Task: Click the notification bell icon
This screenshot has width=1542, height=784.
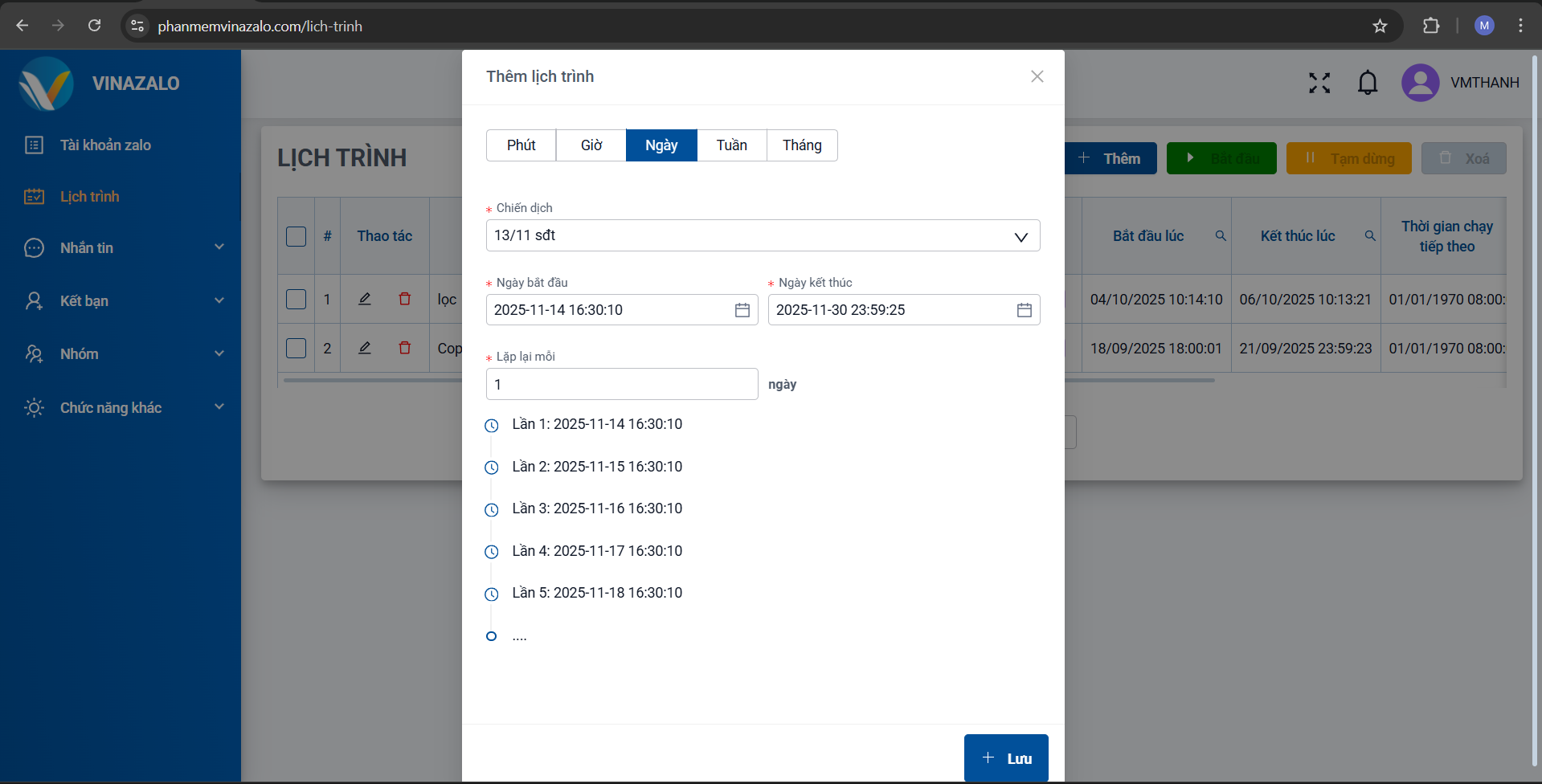Action: (x=1368, y=83)
